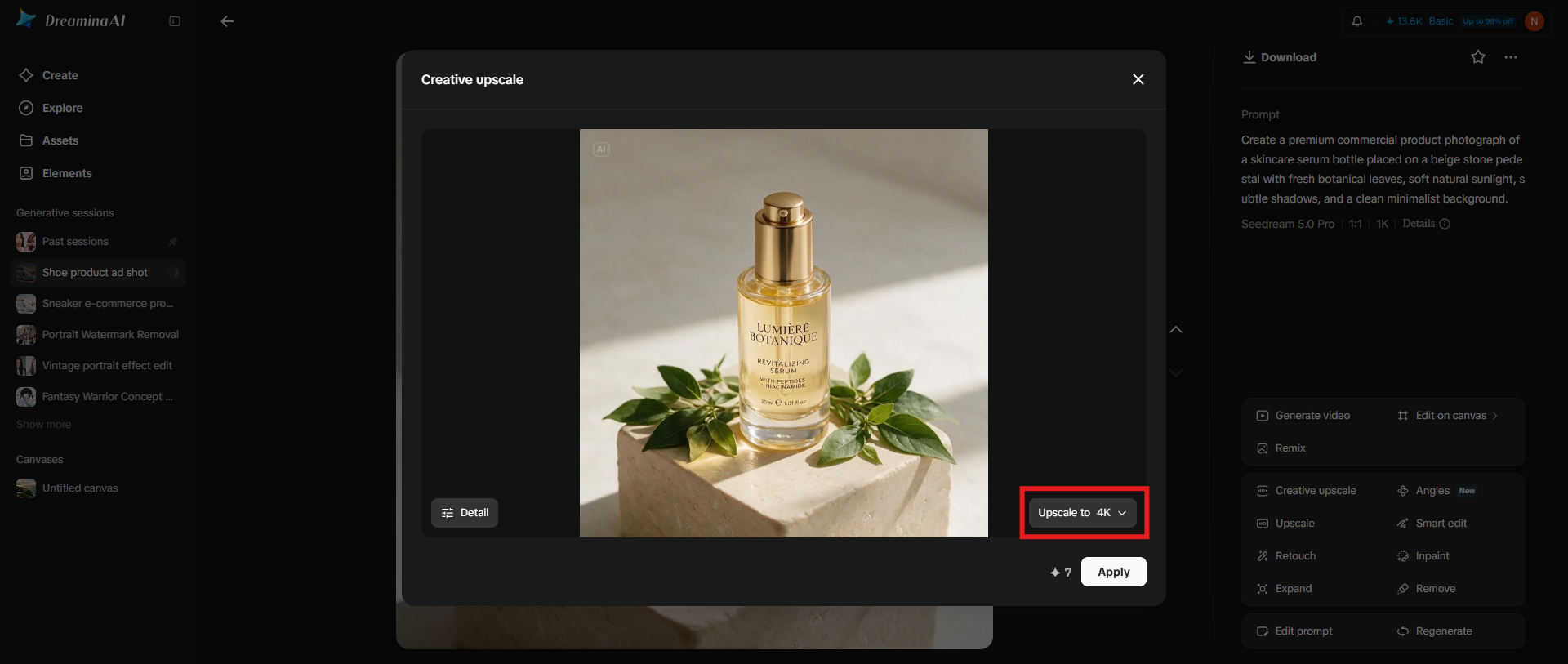Go to the previous image with up chevron
This screenshot has width=1568, height=664.
pyautogui.click(x=1176, y=329)
